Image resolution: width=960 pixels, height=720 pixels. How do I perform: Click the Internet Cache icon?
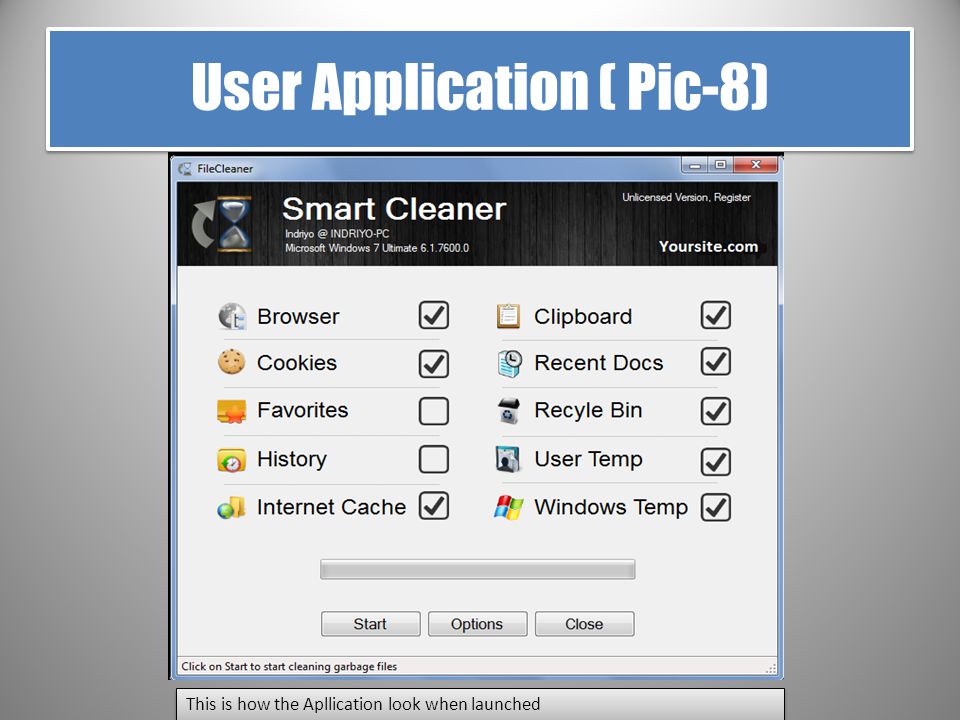tap(231, 508)
